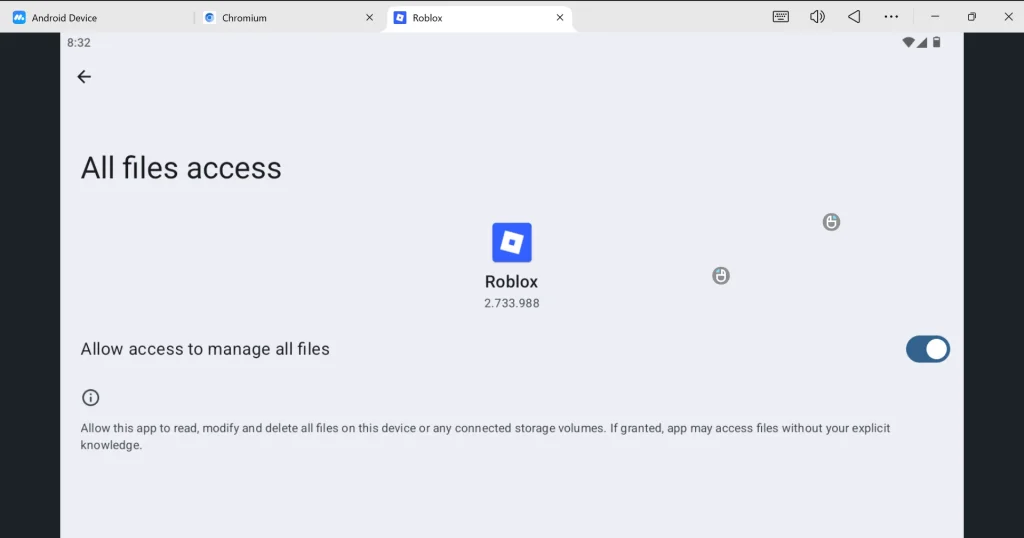Click the battery status icon
The image size is (1024, 538).
[936, 42]
